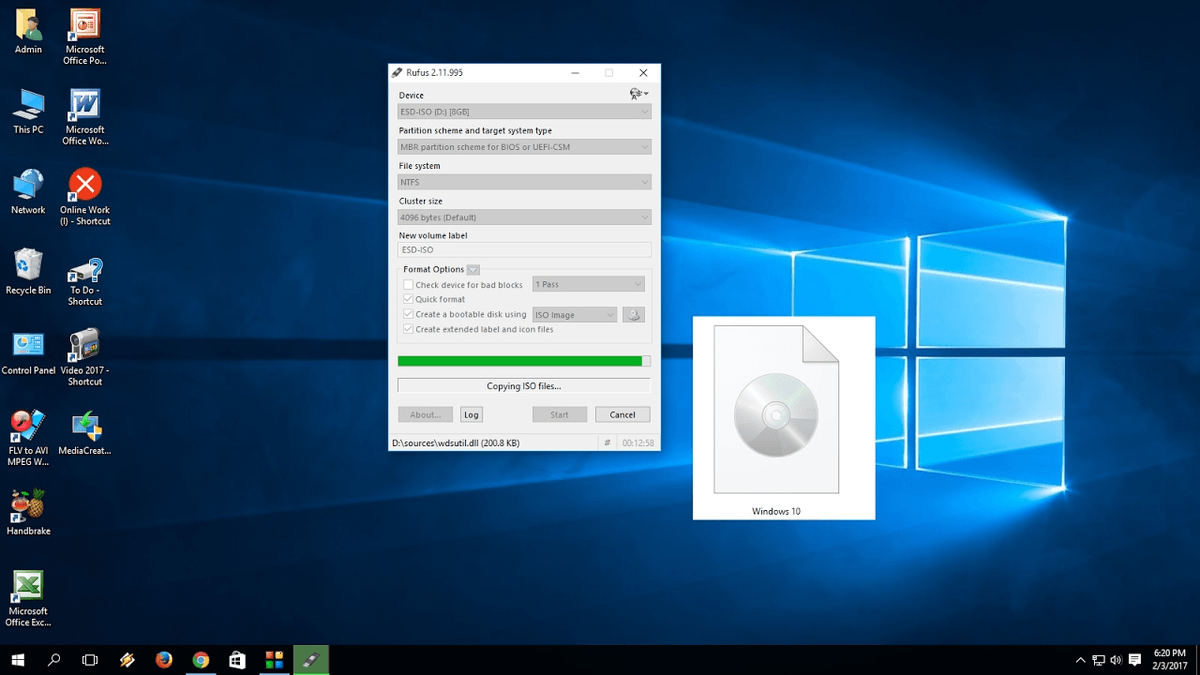The width and height of the screenshot is (1200, 675).
Task: Open the Rufus Log window
Action: 471,413
